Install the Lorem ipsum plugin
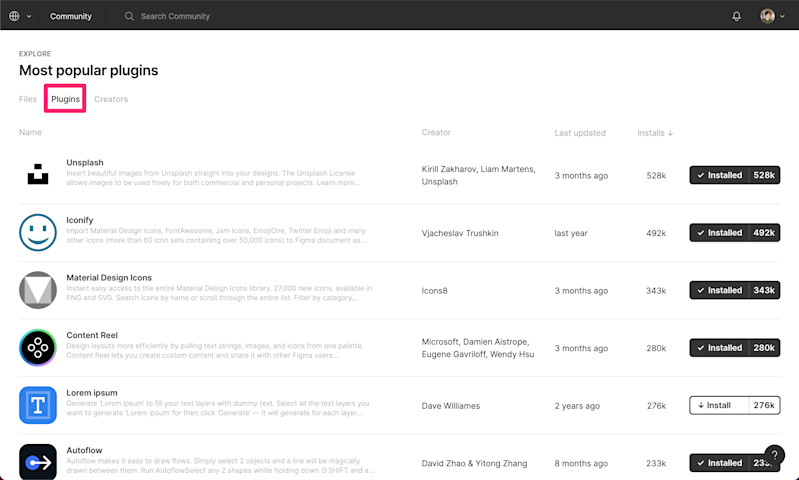 [x=734, y=405]
